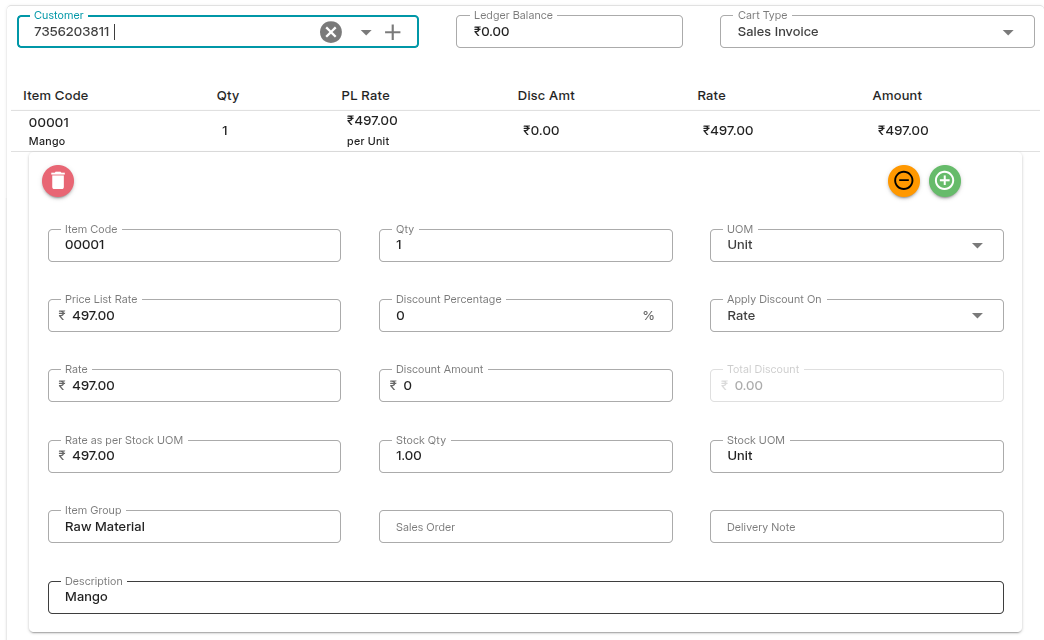Clear the Customer field with the X icon
The image size is (1044, 640).
(x=331, y=32)
